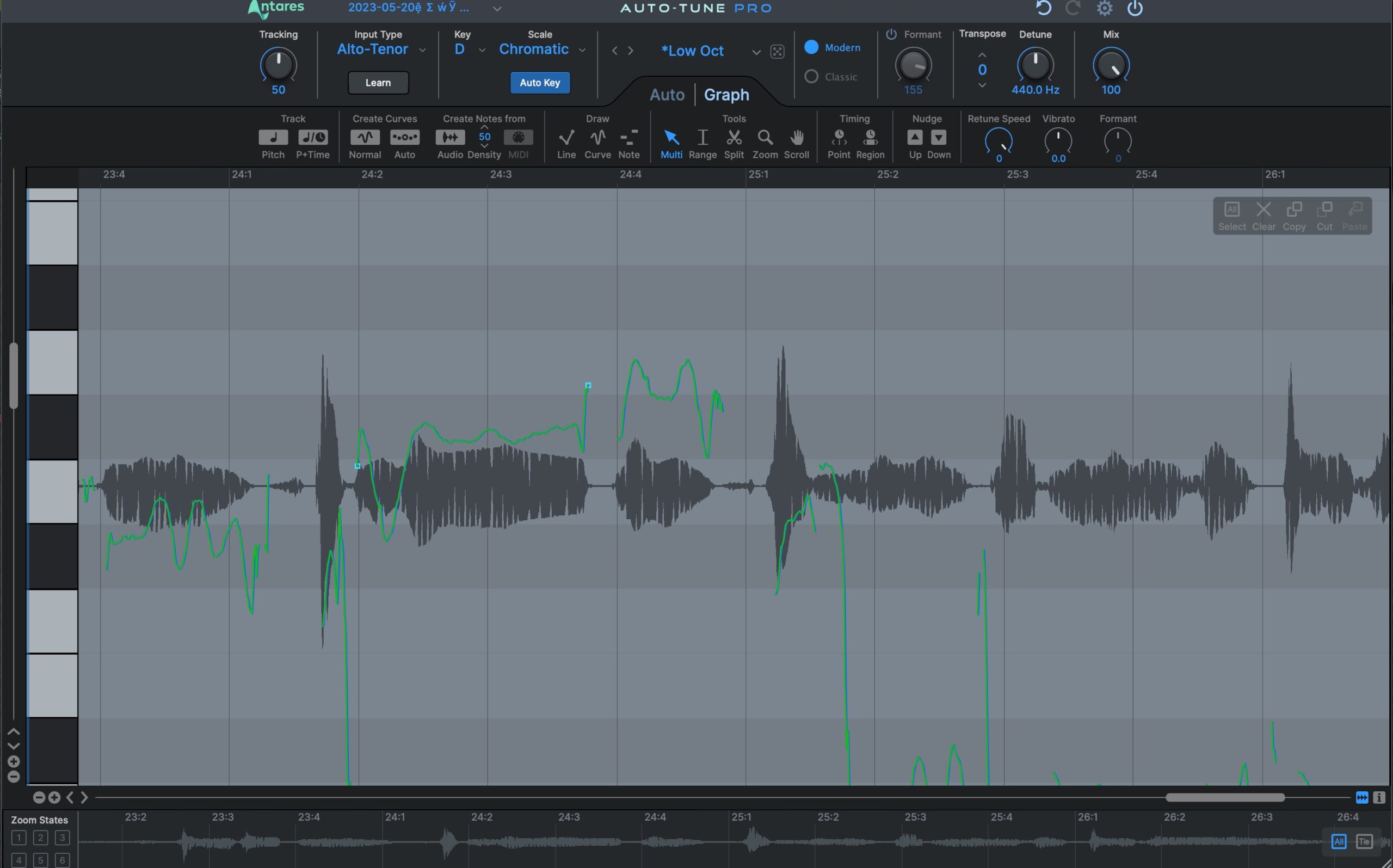Open the Input Type dropdown
1393x868 pixels.
423,50
